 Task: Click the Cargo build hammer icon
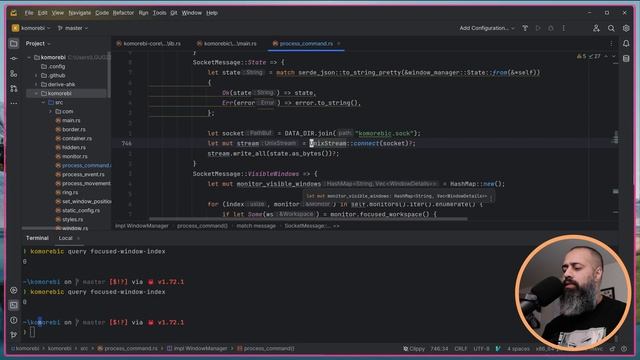click(x=525, y=28)
